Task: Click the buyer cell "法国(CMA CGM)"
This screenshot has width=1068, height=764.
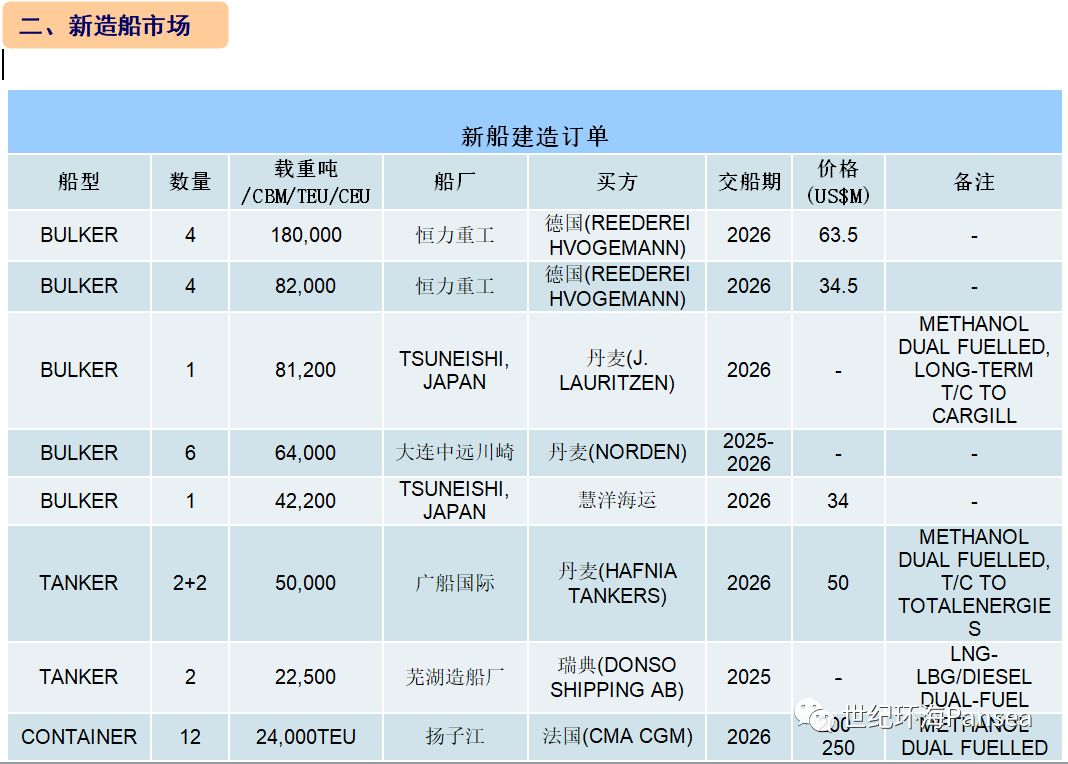Action: 617,736
